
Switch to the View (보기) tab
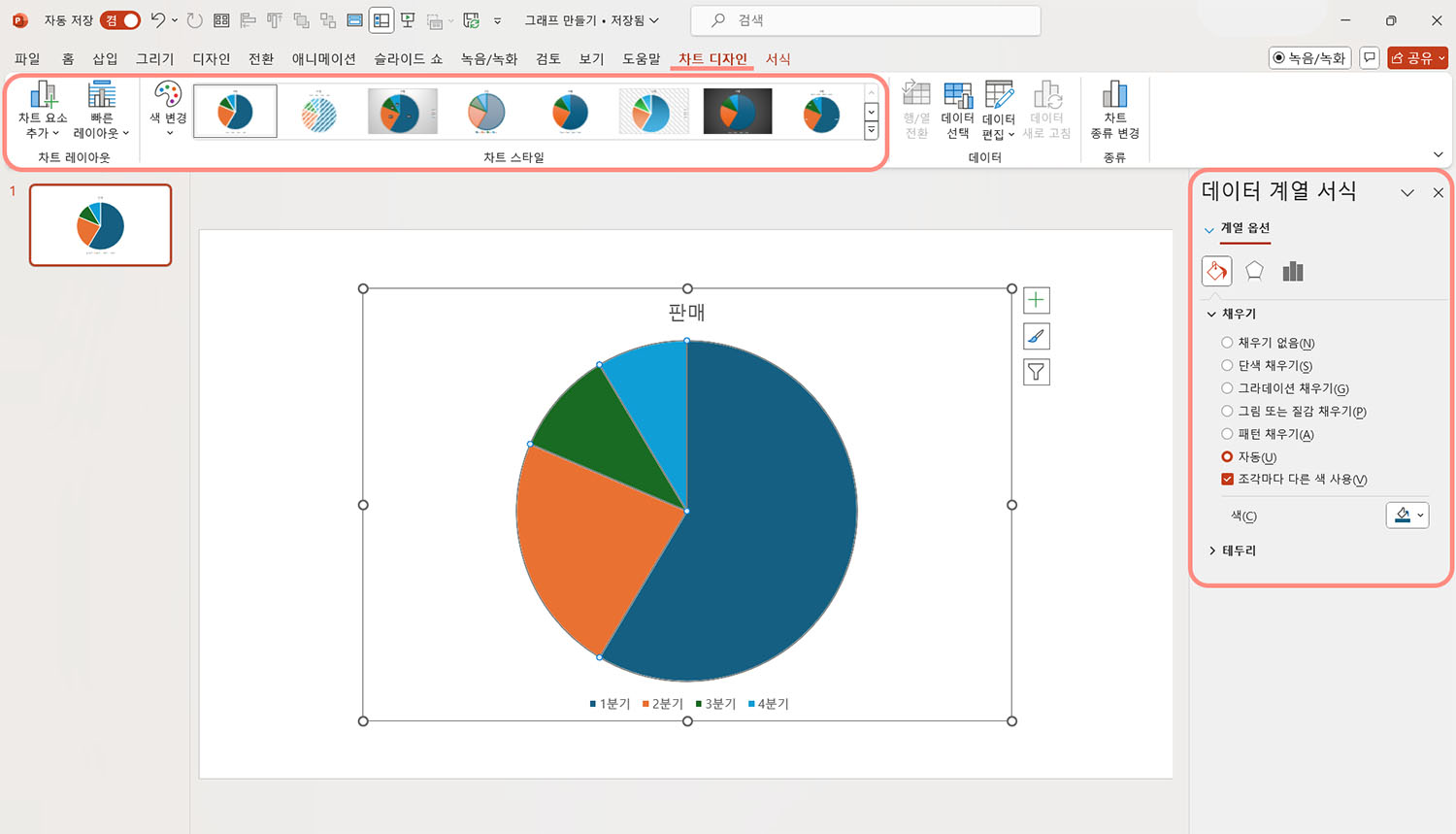pyautogui.click(x=592, y=58)
